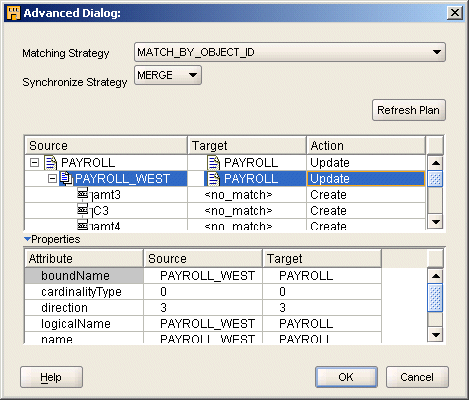This screenshot has height=400, width=469.
Task: Click the properties table scrollbar thumb
Action: [x=435, y=297]
